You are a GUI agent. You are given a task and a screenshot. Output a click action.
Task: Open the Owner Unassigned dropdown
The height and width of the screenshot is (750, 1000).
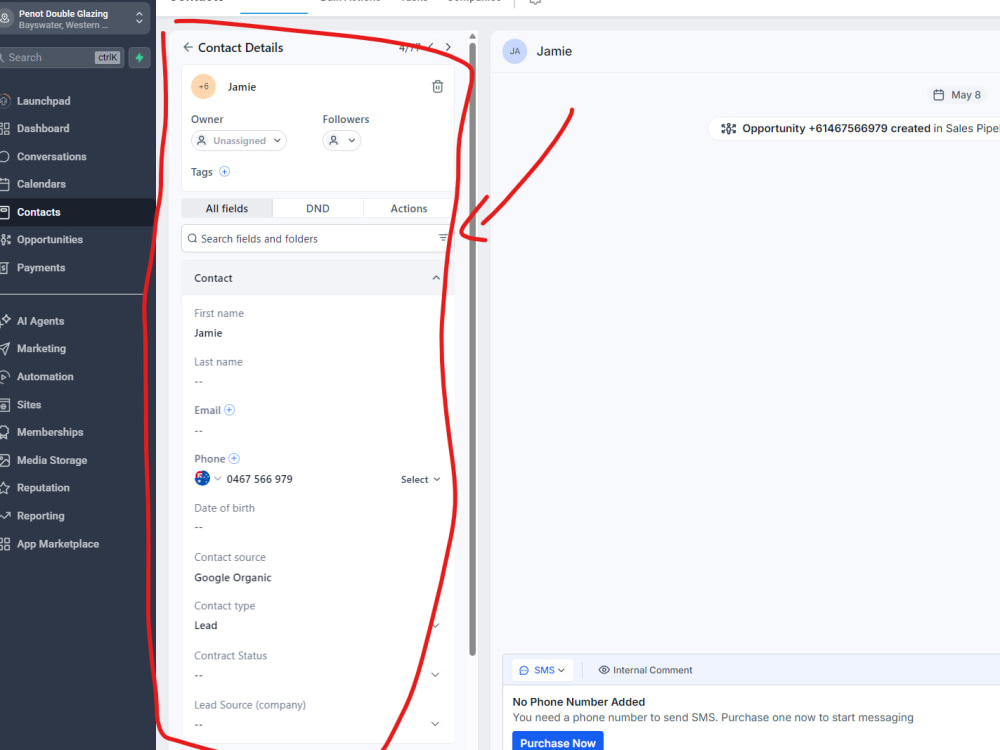[239, 140]
